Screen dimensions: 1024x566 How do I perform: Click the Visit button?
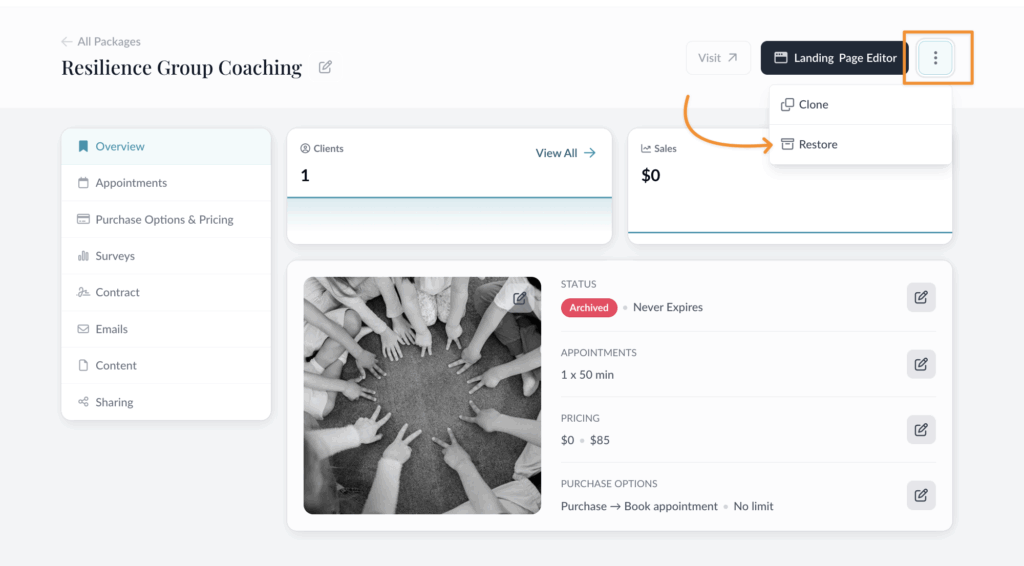pos(718,58)
